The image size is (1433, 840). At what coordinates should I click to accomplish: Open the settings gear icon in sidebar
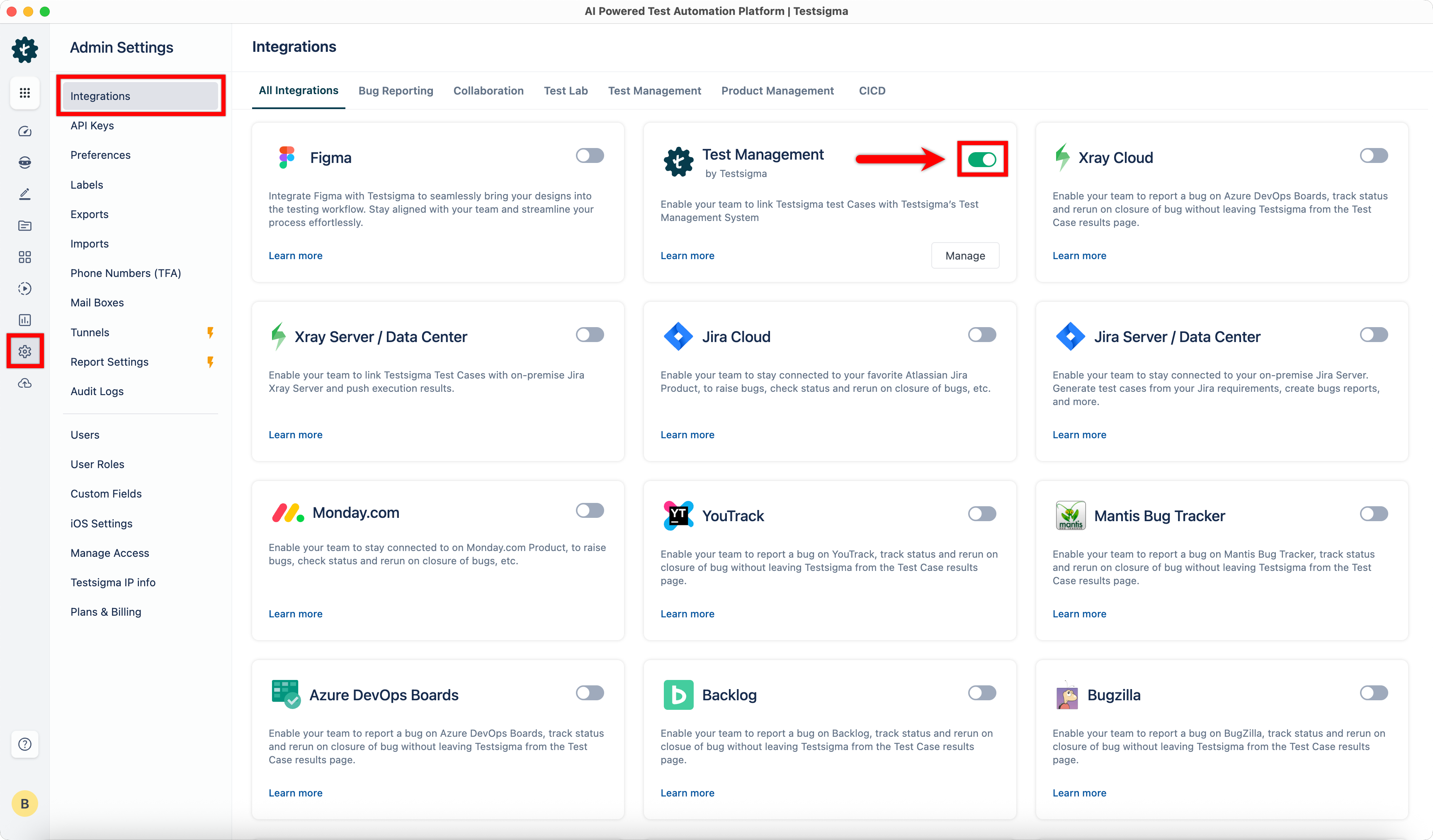click(x=24, y=352)
